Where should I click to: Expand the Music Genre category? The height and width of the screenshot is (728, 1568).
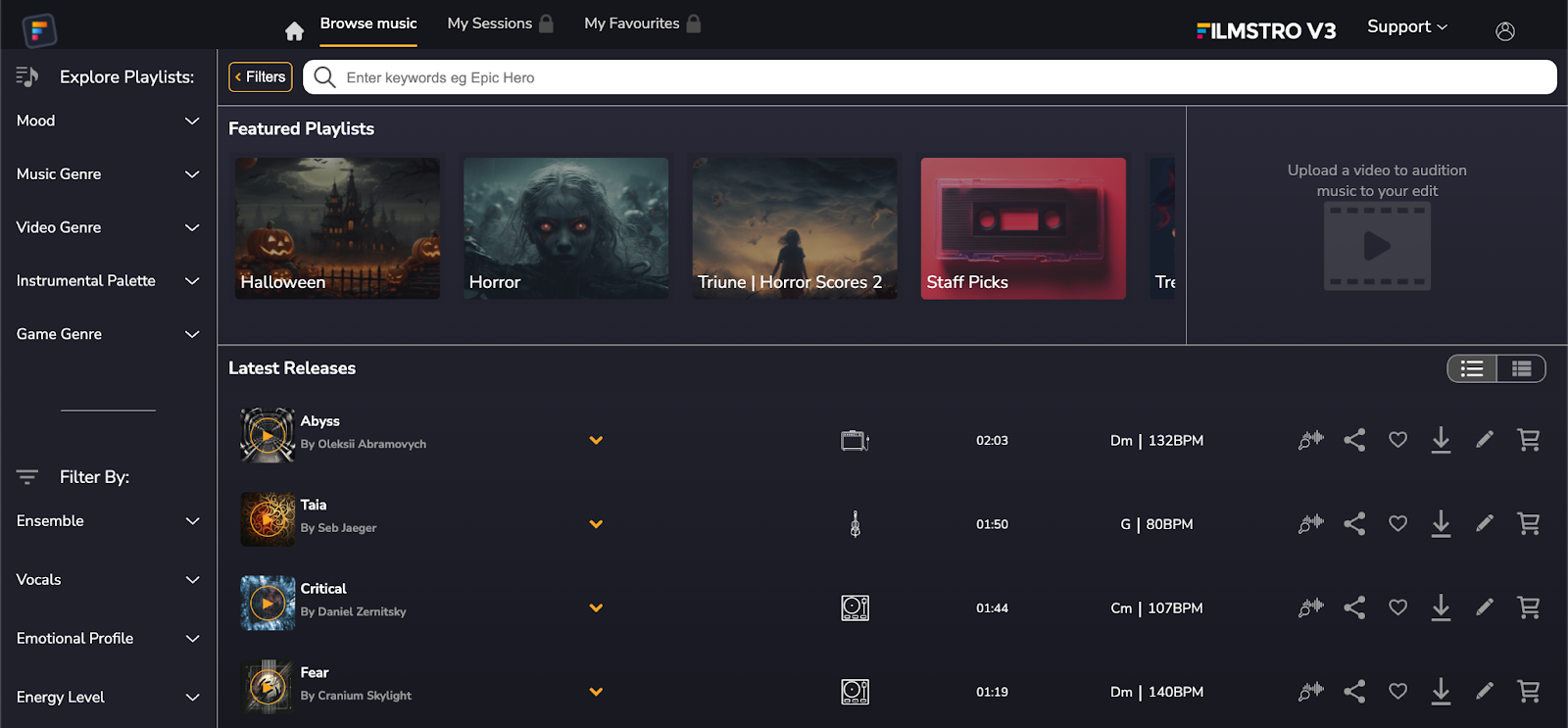[x=108, y=174]
